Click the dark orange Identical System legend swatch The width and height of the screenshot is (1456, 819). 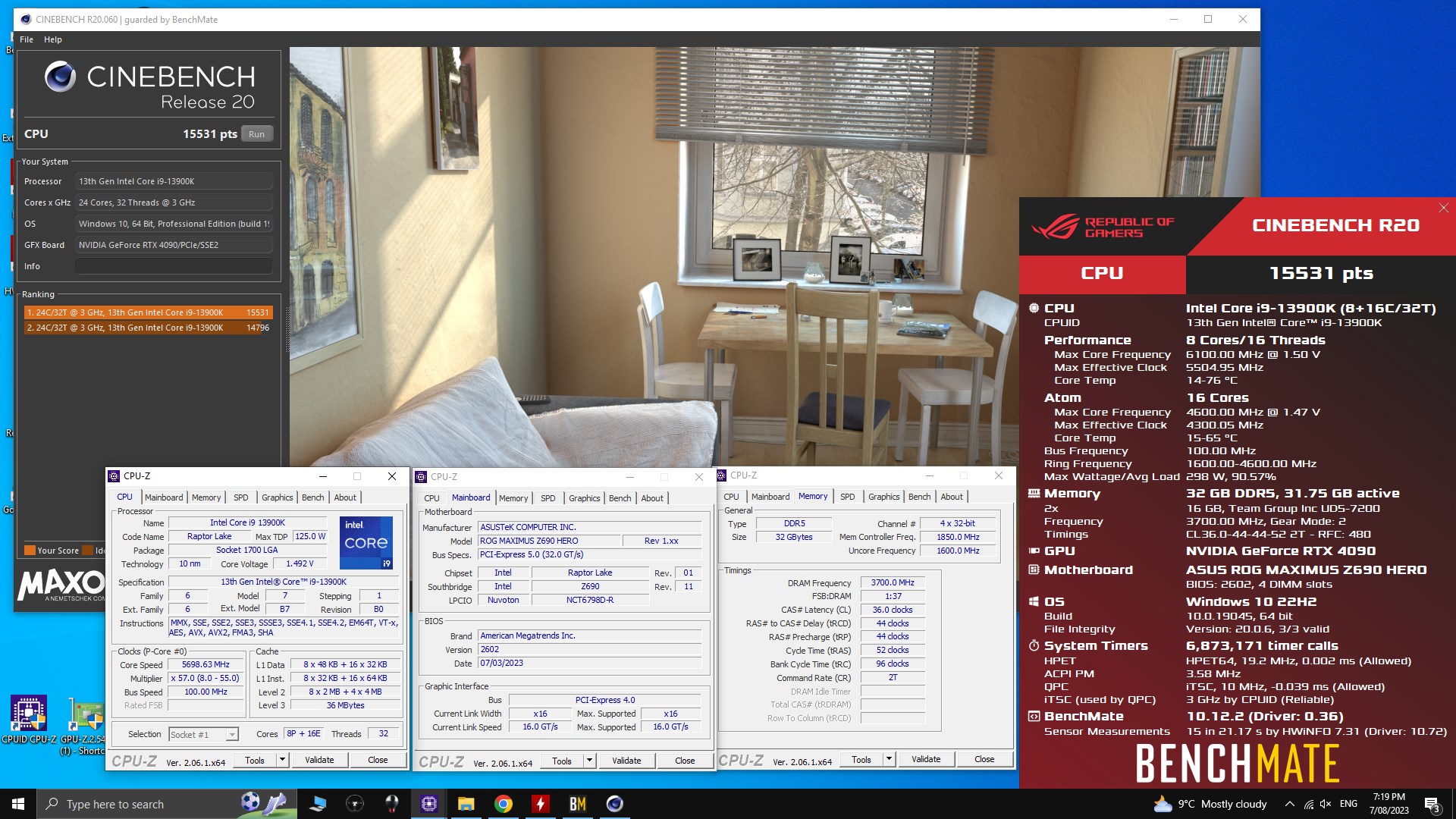pos(87,551)
